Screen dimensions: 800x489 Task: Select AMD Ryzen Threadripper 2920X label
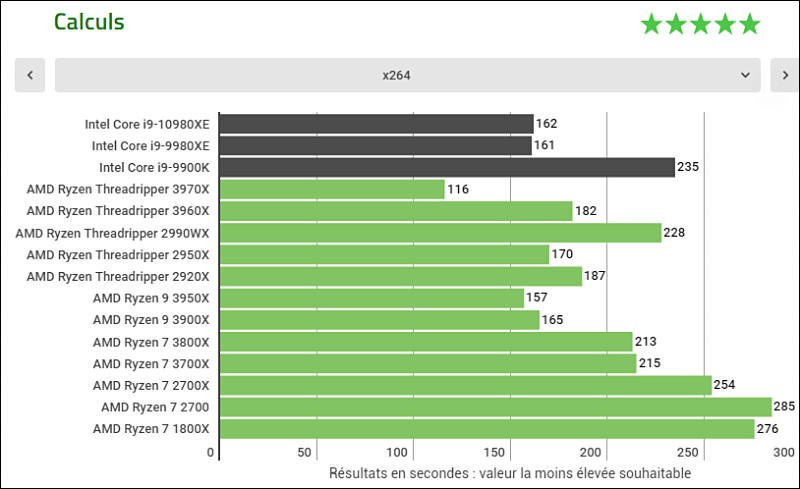(x=118, y=277)
